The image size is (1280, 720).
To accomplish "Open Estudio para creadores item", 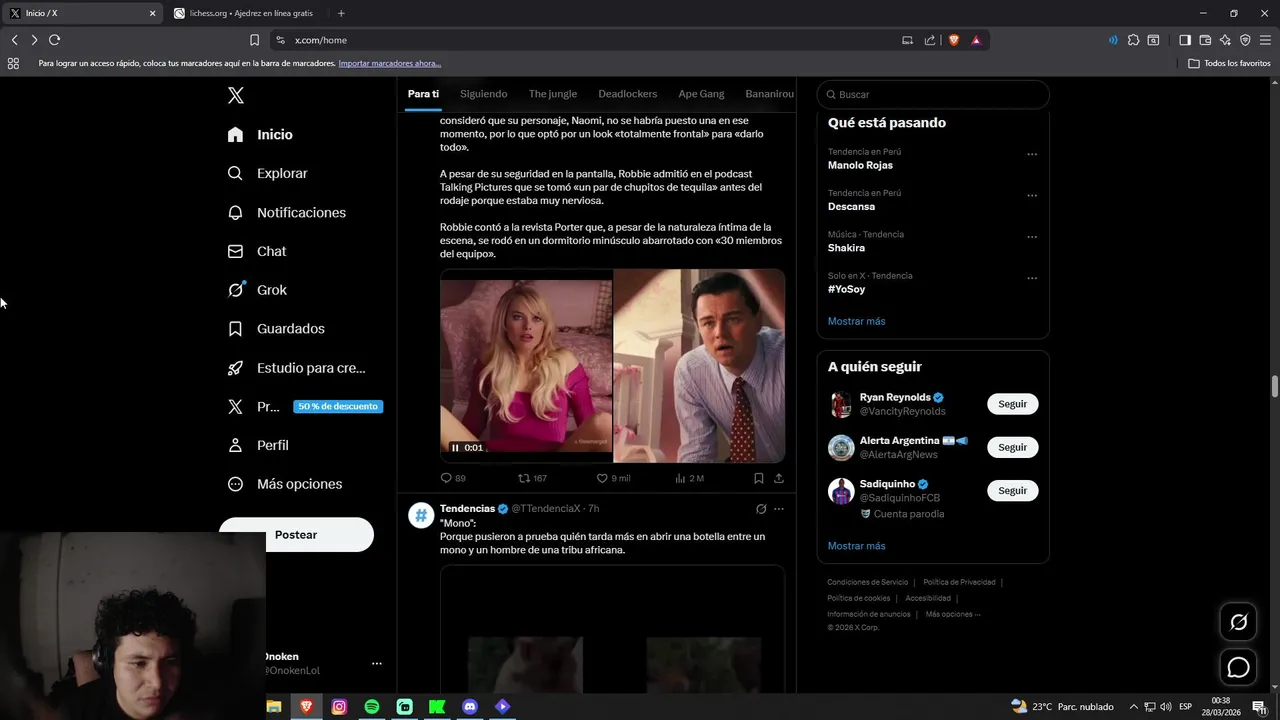I will [296, 368].
